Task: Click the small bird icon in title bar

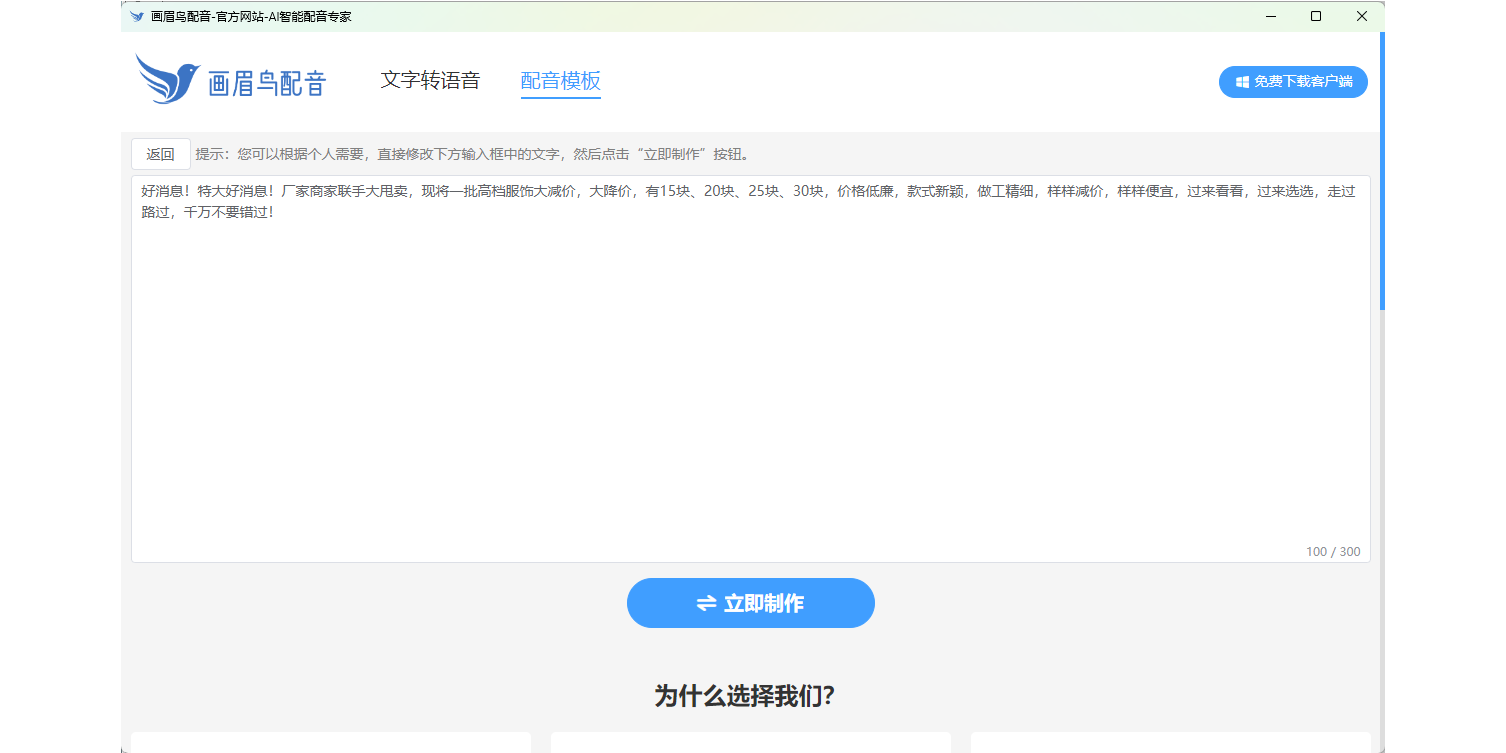Action: pyautogui.click(x=137, y=17)
